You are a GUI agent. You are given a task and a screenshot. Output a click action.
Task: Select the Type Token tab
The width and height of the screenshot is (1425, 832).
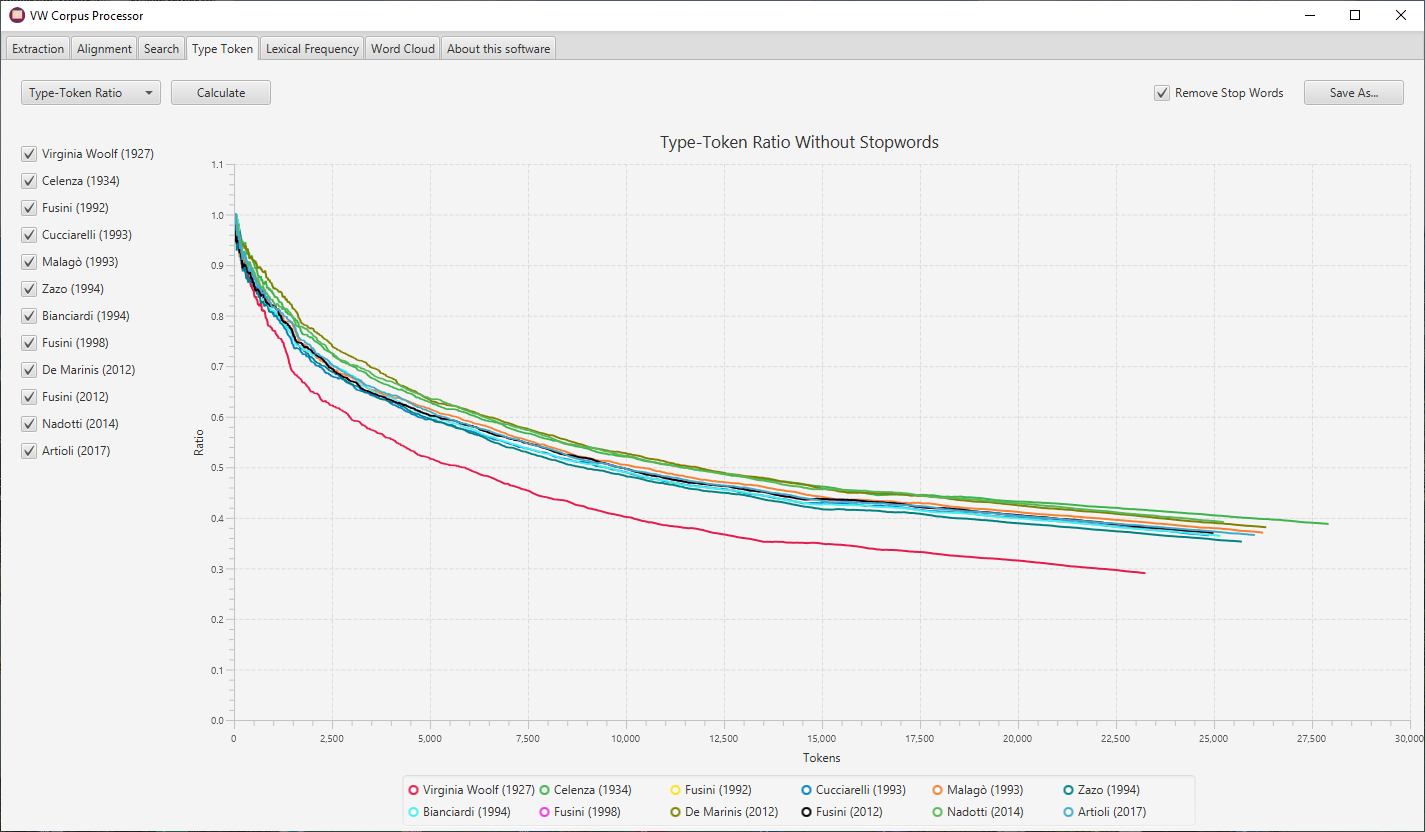click(x=222, y=48)
